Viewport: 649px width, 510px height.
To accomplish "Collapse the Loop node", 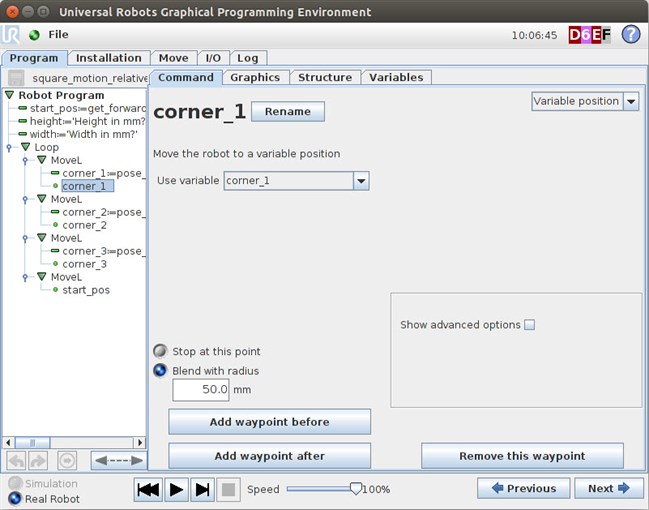I will pyautogui.click(x=26, y=147).
